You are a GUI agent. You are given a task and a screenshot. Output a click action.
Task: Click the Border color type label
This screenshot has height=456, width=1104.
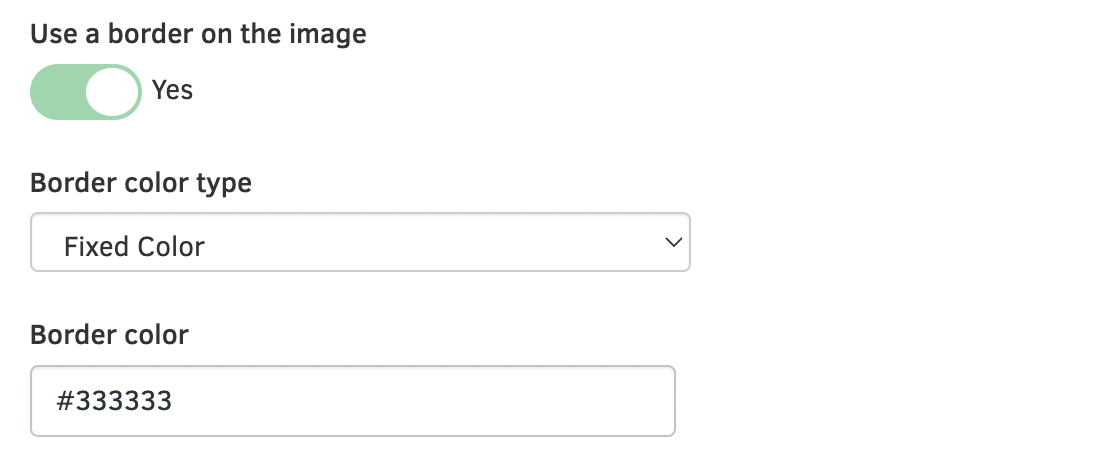tap(141, 184)
